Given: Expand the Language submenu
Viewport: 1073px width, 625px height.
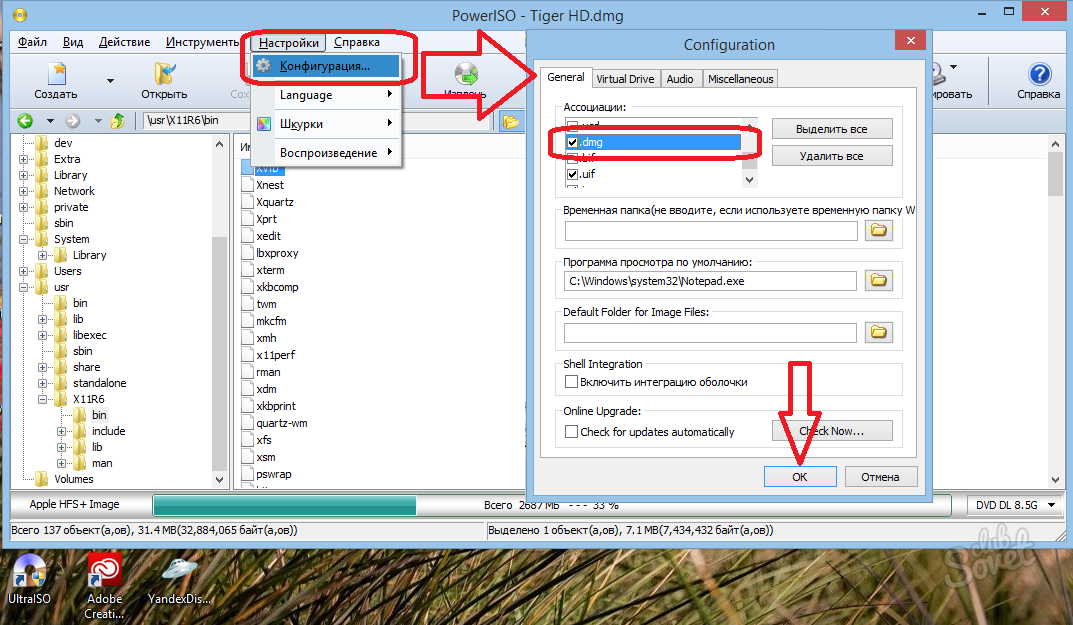Looking at the screenshot, I should (326, 94).
